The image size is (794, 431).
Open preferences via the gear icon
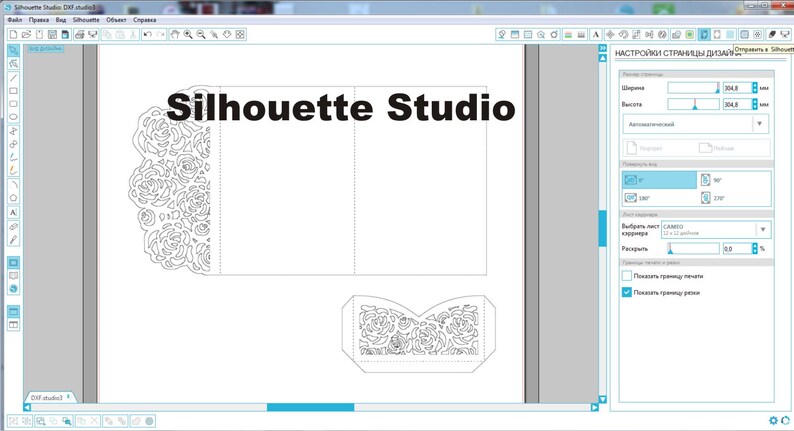(x=773, y=420)
